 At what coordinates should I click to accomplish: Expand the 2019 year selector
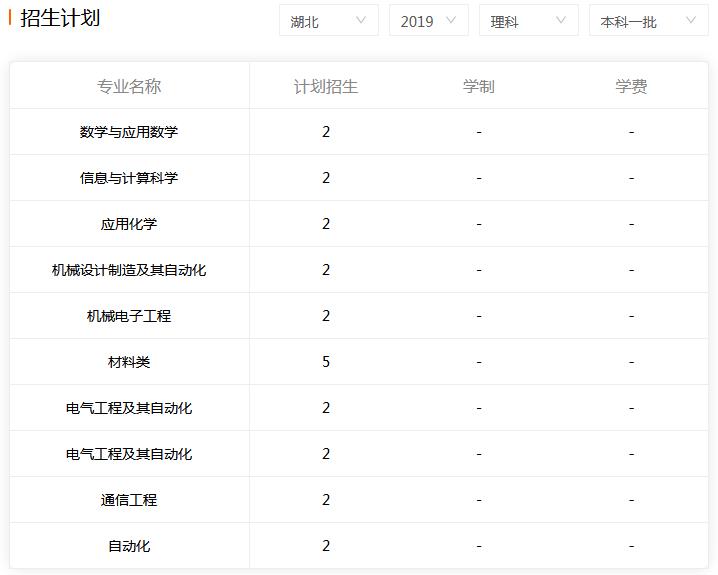click(428, 21)
